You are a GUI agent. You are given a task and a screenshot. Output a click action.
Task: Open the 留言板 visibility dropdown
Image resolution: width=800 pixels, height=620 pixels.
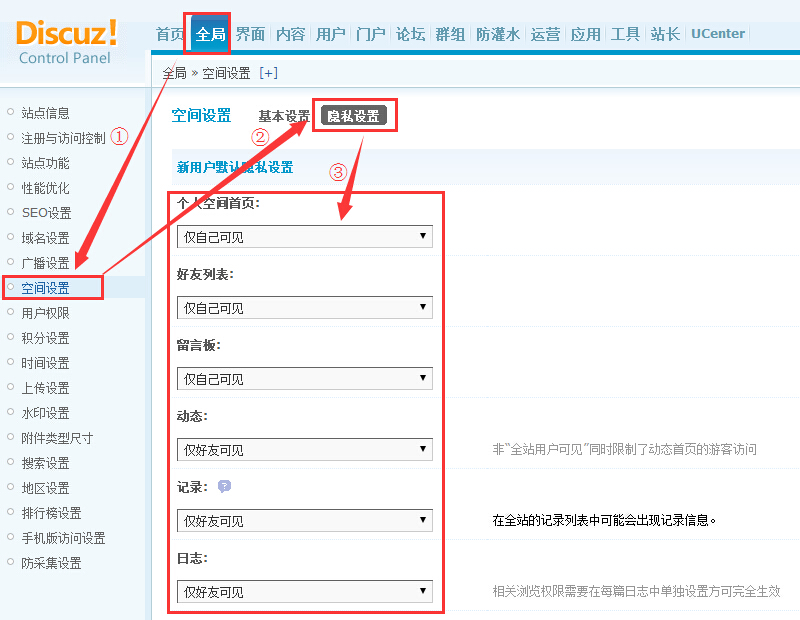pyautogui.click(x=304, y=379)
